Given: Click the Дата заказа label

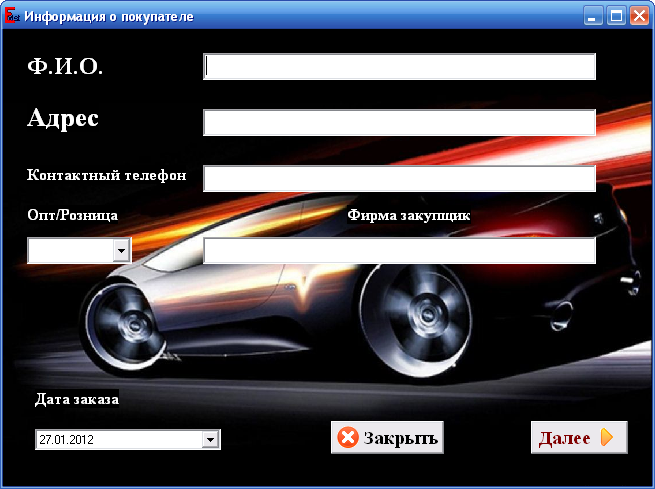Looking at the screenshot, I should [77, 399].
